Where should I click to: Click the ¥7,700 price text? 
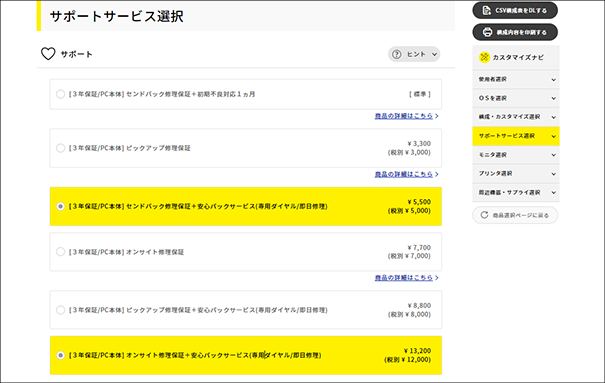click(x=419, y=247)
